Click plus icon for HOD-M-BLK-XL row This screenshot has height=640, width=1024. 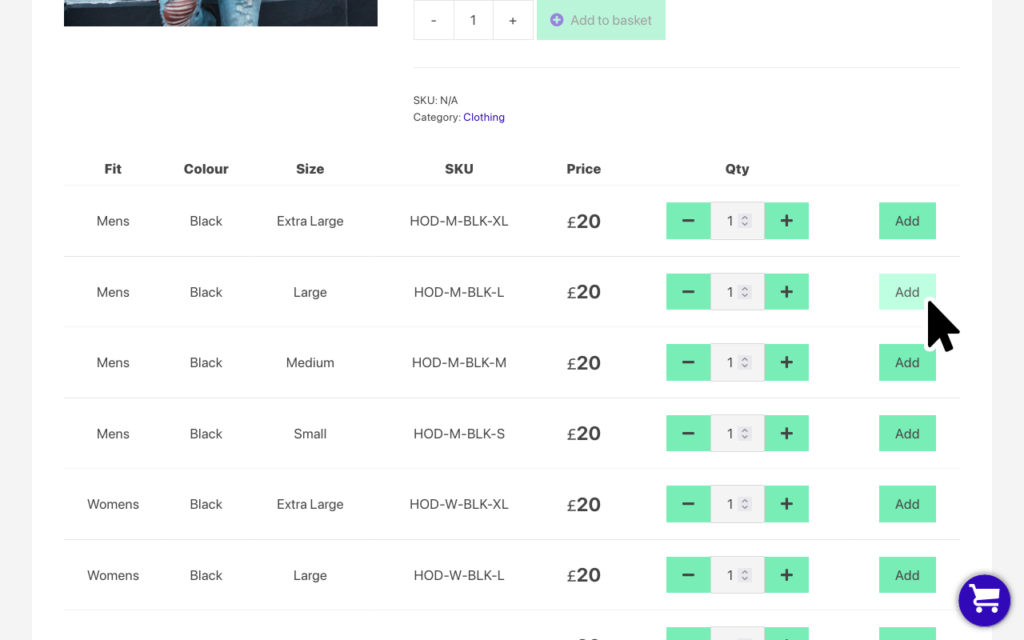[x=786, y=221]
